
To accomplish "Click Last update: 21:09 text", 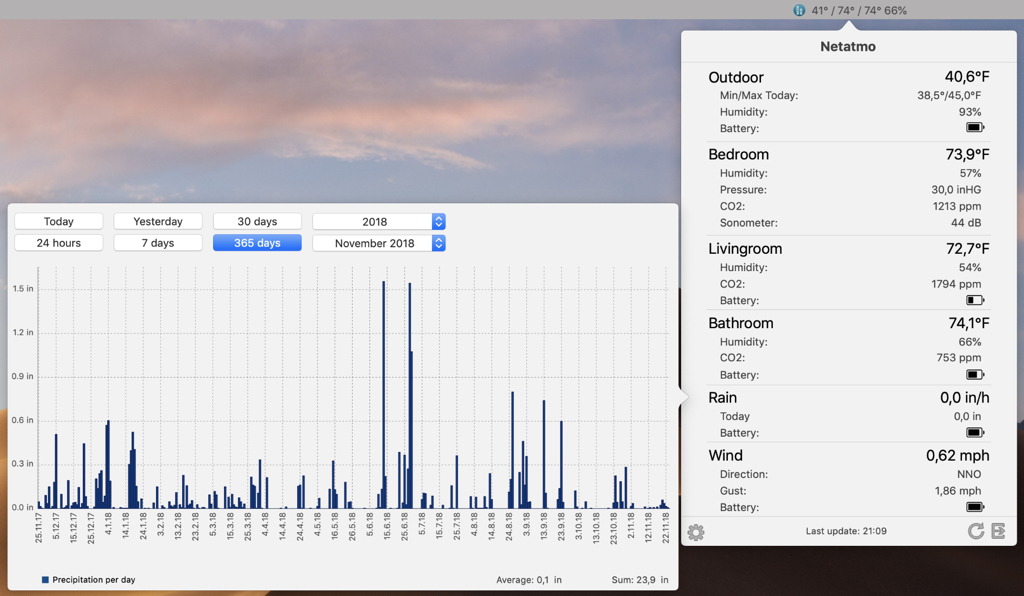I will click(x=846, y=531).
